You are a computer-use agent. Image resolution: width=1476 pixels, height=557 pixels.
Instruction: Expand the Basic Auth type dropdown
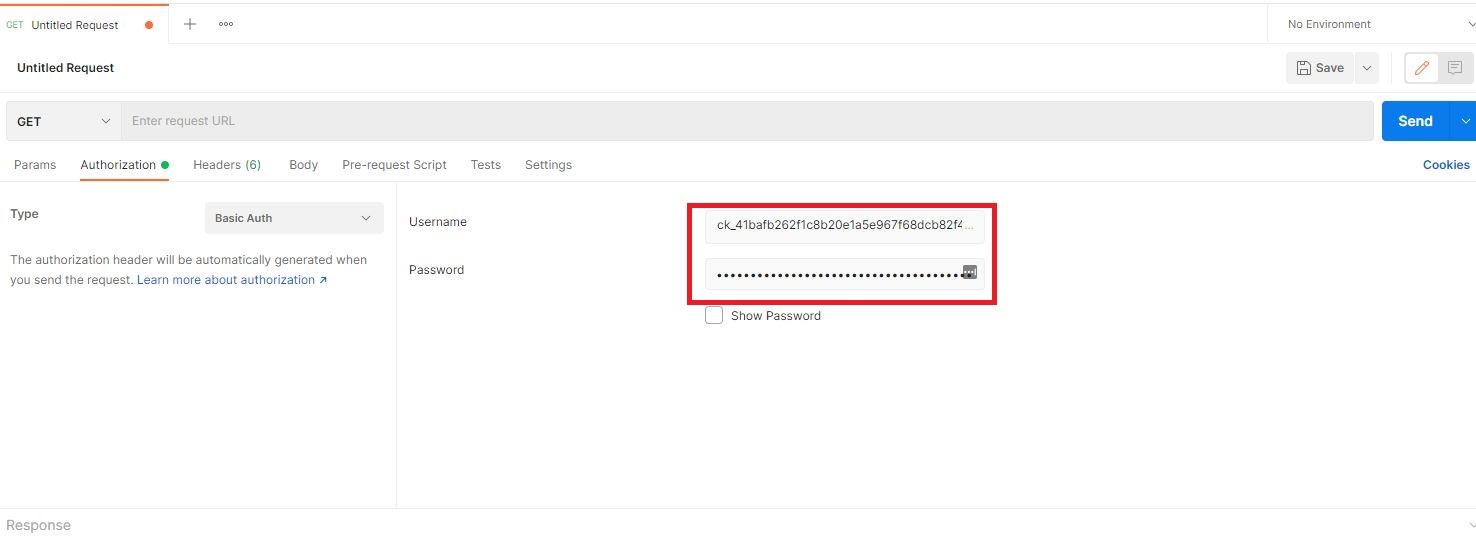[294, 218]
